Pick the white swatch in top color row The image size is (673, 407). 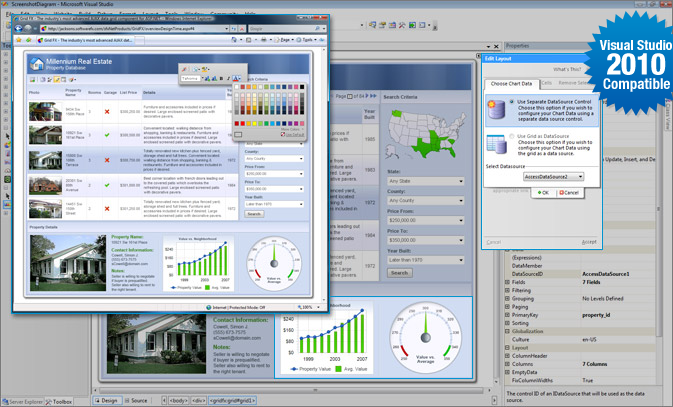click(236, 87)
